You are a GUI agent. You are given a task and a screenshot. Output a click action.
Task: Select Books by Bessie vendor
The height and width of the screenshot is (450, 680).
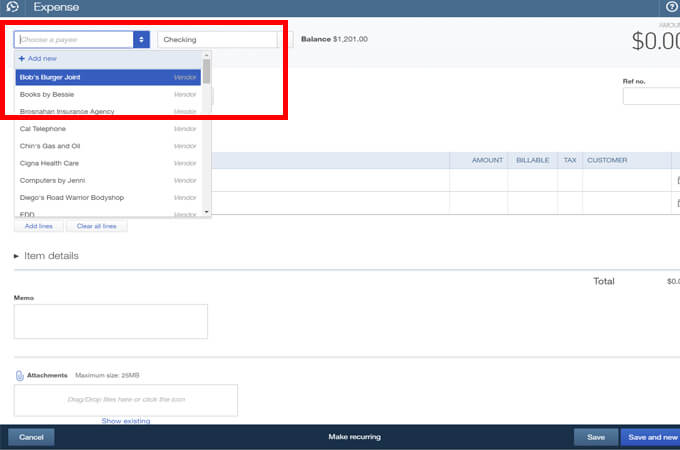108,95
